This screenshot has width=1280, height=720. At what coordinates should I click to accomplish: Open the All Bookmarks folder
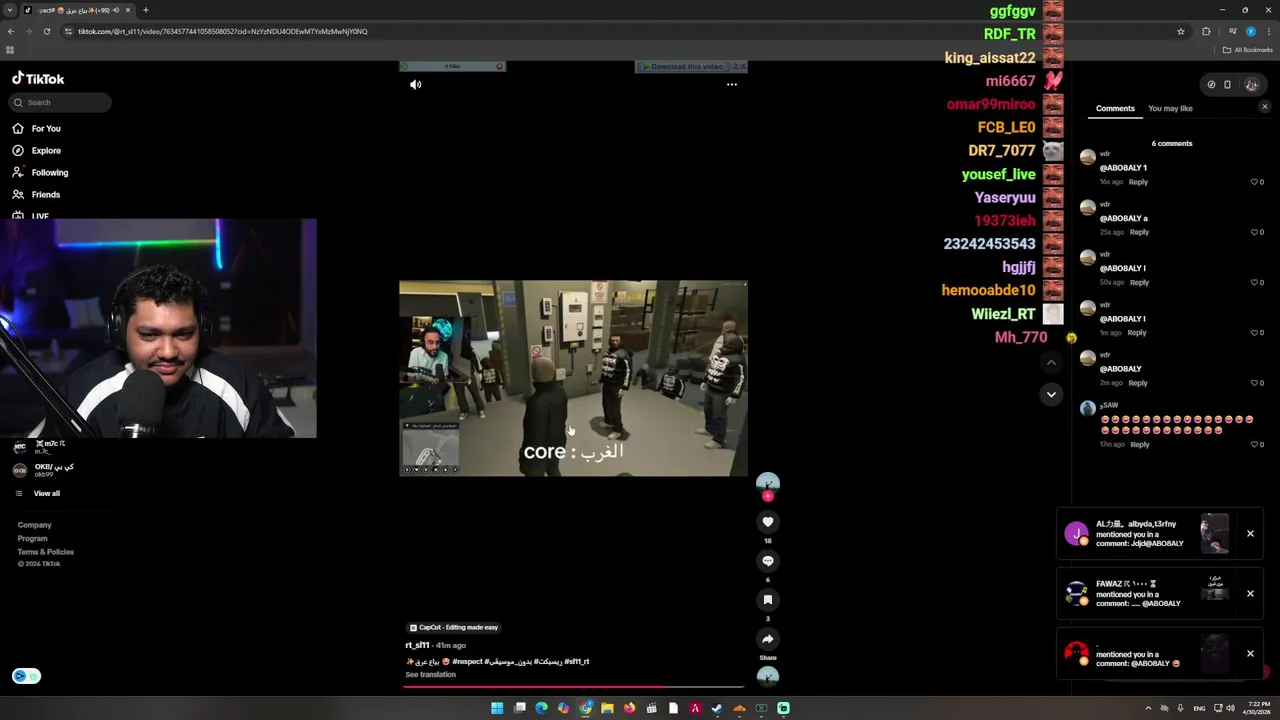point(1248,50)
